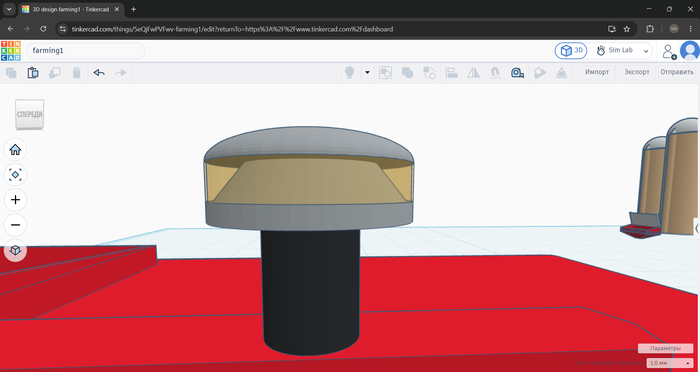Click the copy icon in toolbar

(x=11, y=73)
